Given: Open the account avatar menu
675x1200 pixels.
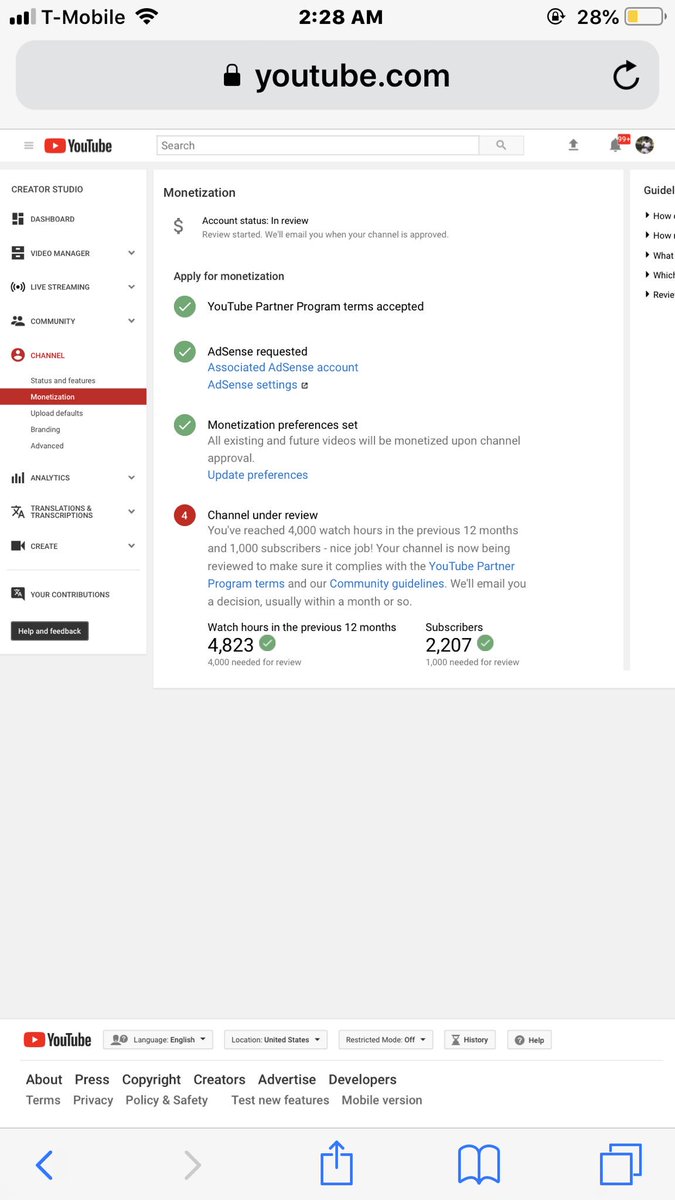Looking at the screenshot, I should (645, 145).
